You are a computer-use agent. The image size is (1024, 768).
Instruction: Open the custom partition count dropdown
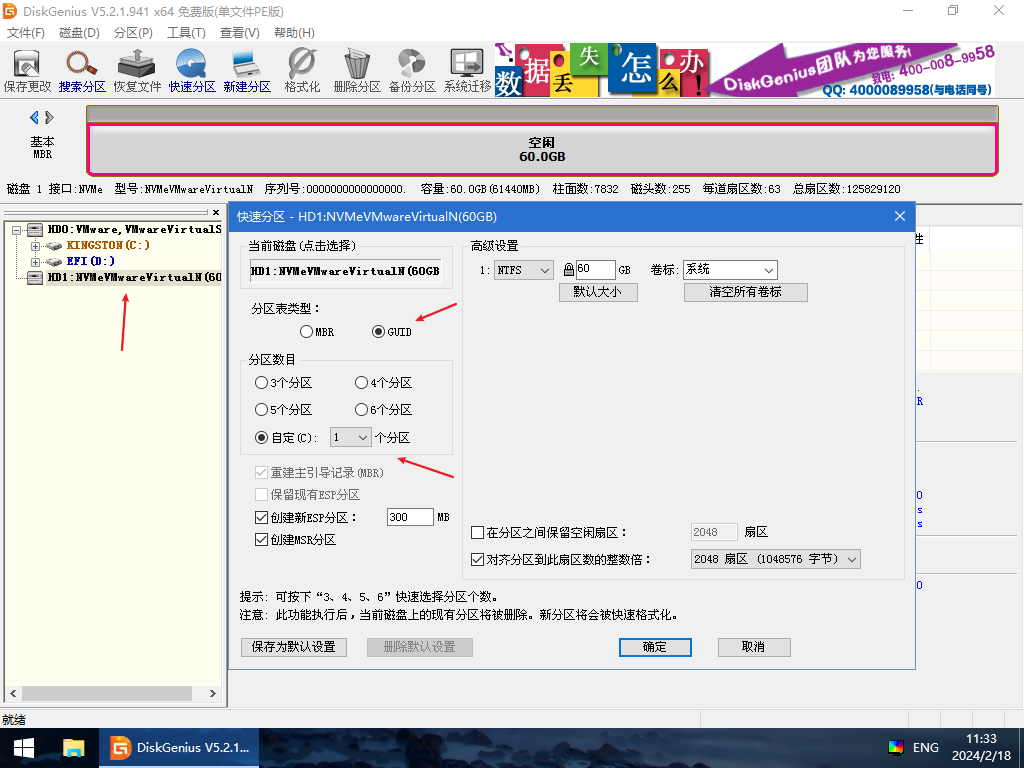click(x=351, y=438)
